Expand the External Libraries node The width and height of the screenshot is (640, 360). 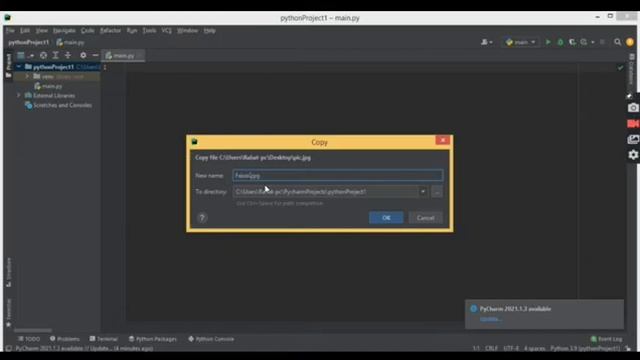coord(19,95)
